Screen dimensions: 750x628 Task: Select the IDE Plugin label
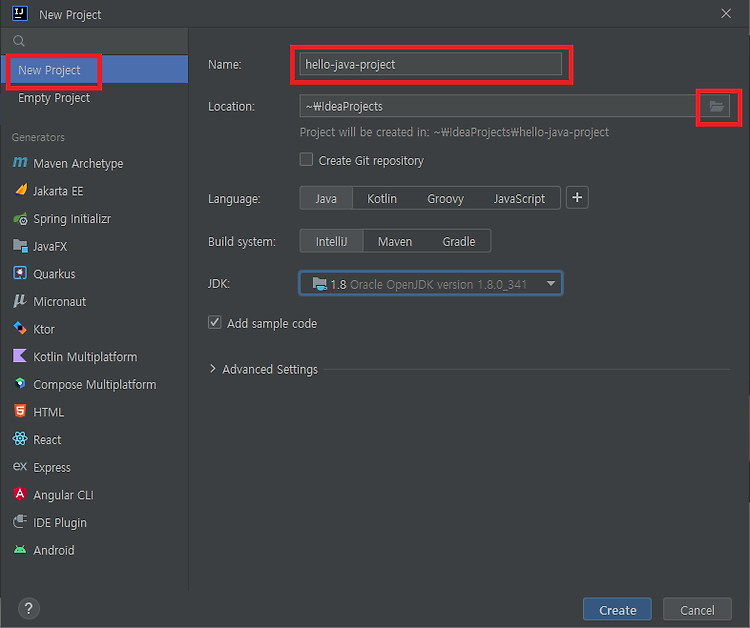(59, 522)
